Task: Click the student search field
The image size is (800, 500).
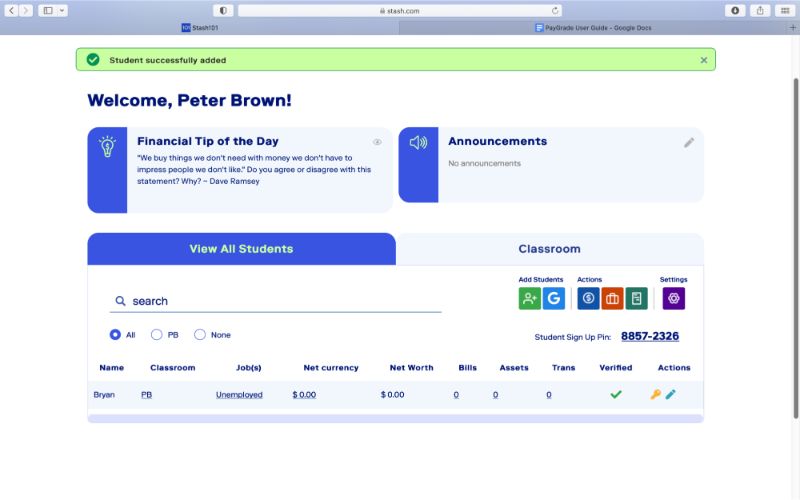Action: click(x=280, y=301)
